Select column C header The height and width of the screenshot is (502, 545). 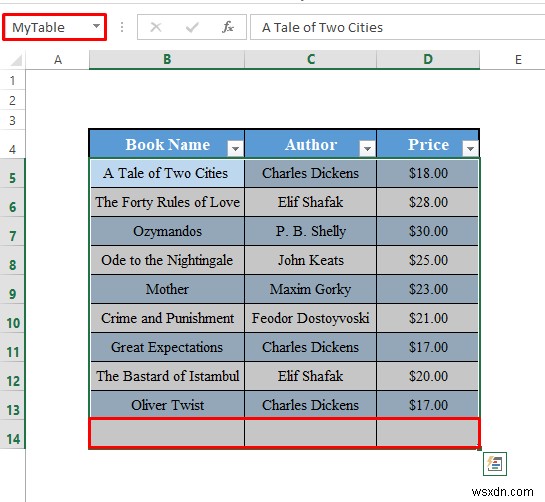[311, 60]
